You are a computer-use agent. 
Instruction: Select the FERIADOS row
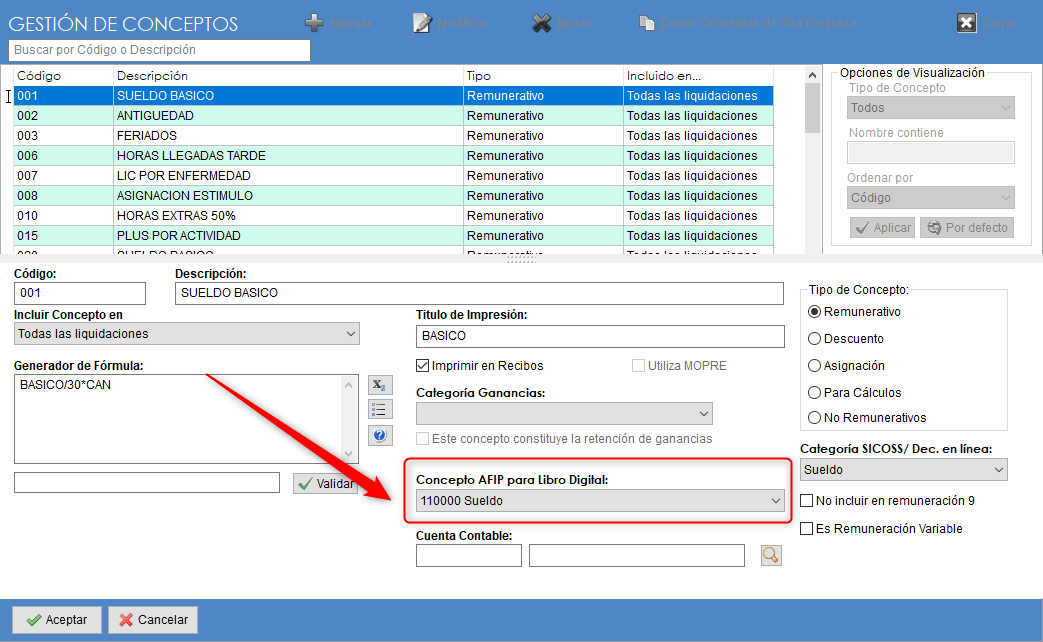(x=394, y=136)
